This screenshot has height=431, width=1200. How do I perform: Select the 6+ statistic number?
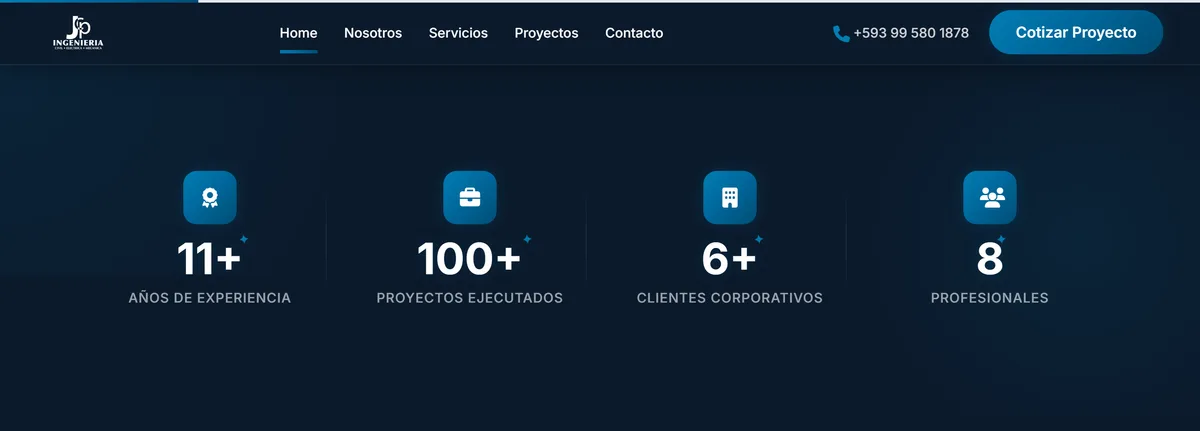pyautogui.click(x=729, y=259)
